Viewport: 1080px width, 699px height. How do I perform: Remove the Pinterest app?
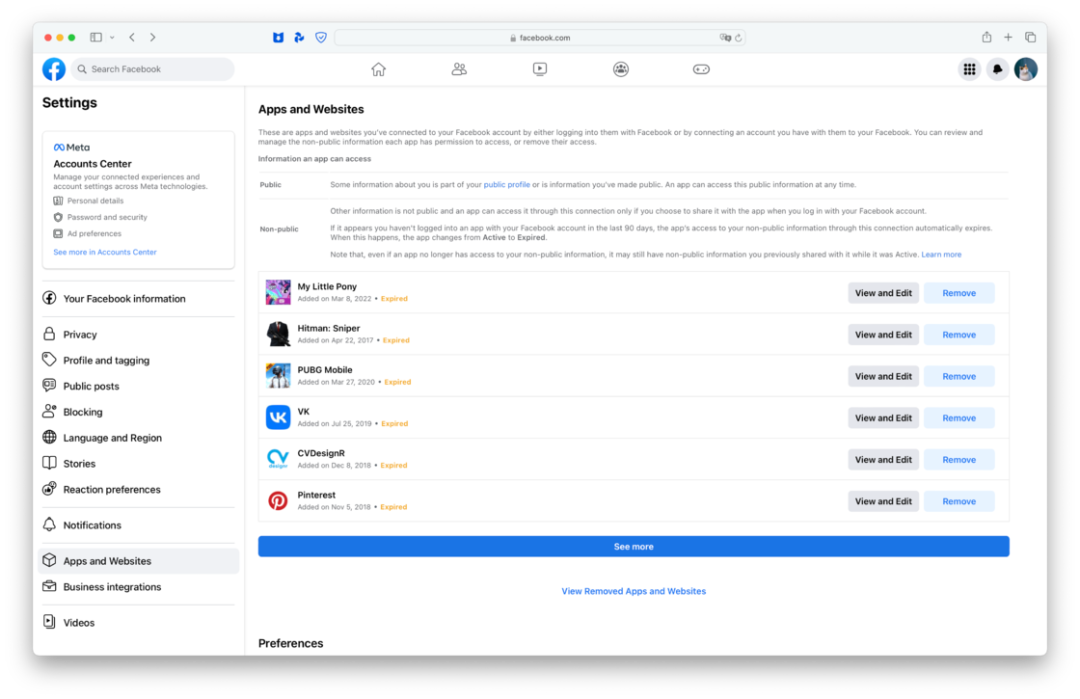click(x=959, y=501)
